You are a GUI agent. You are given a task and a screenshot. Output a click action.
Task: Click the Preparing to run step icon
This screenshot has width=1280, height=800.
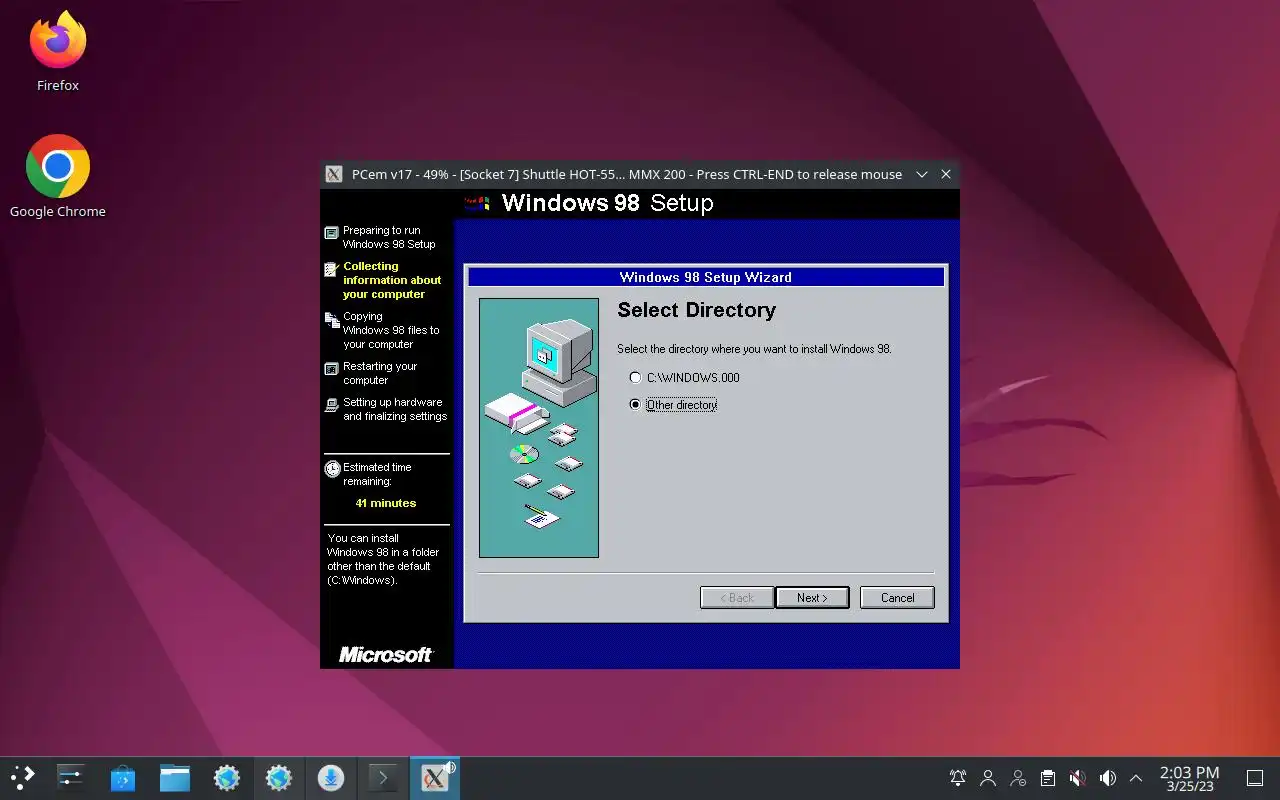(x=332, y=232)
